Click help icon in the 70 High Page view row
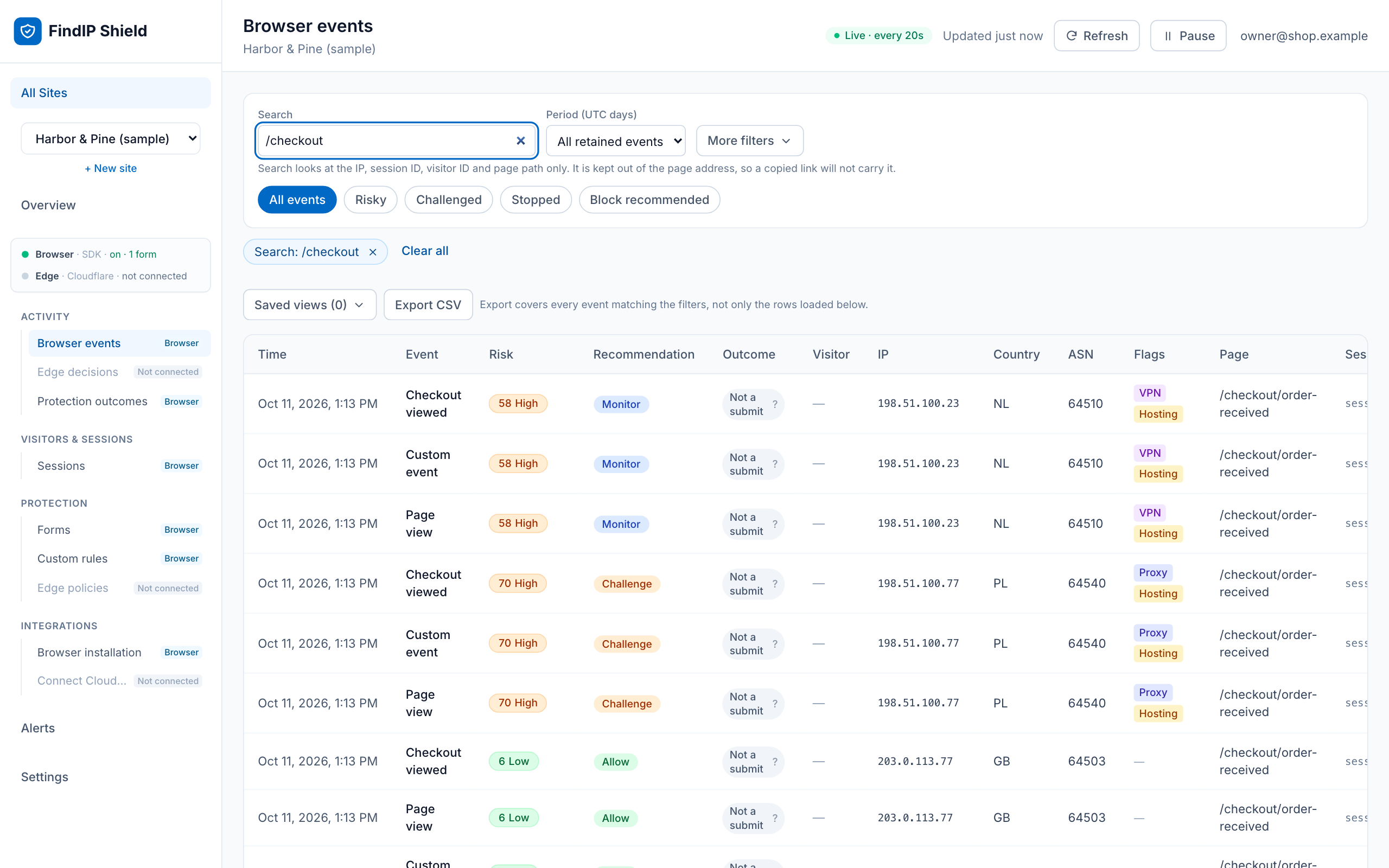1389x868 pixels. coord(775,703)
